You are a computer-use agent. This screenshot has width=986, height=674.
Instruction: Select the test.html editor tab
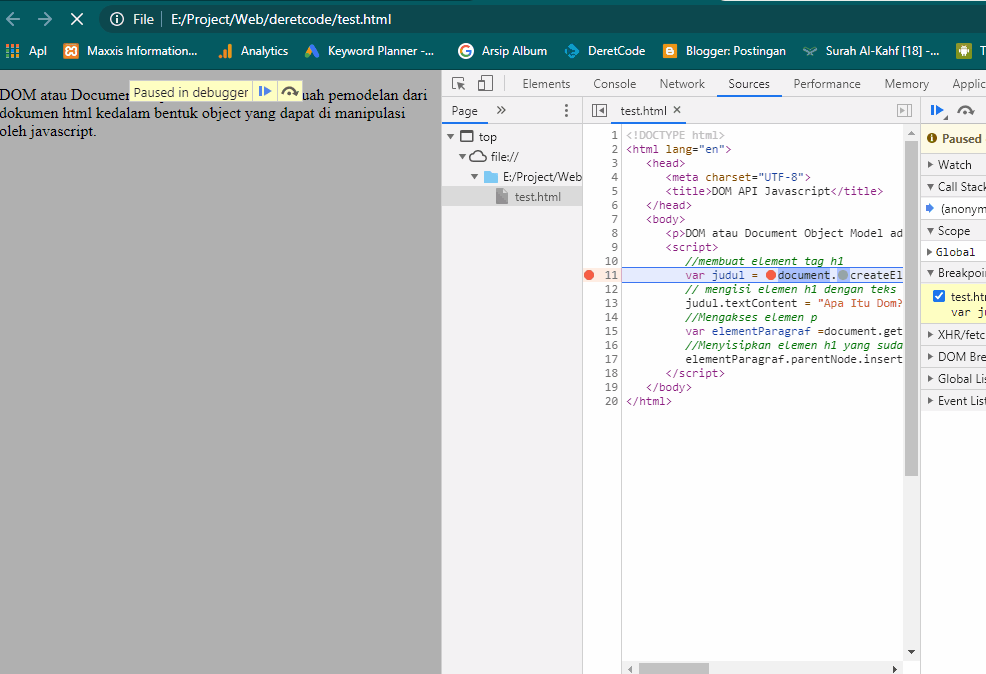(x=643, y=111)
